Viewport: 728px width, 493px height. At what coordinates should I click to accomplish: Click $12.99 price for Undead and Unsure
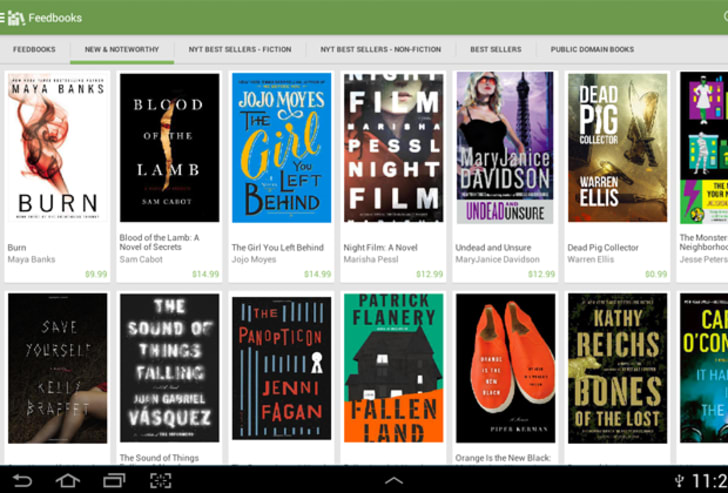coord(541,274)
